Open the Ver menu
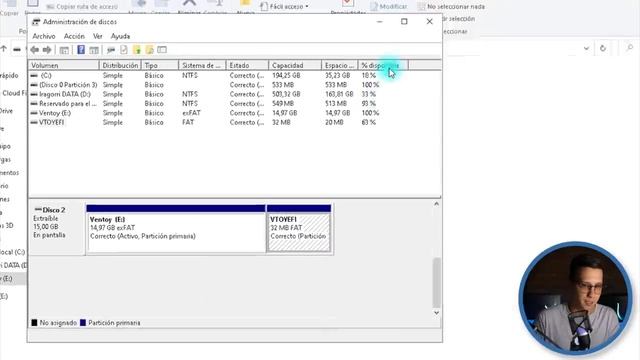 (98, 36)
